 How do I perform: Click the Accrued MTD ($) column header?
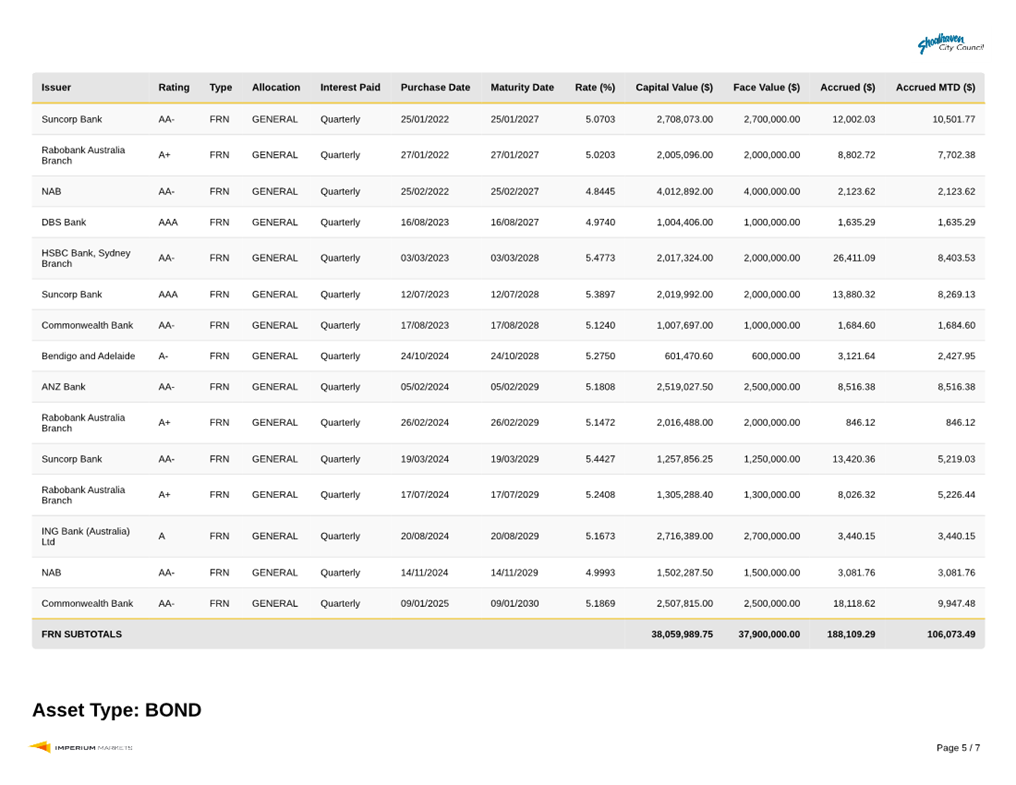(x=936, y=88)
